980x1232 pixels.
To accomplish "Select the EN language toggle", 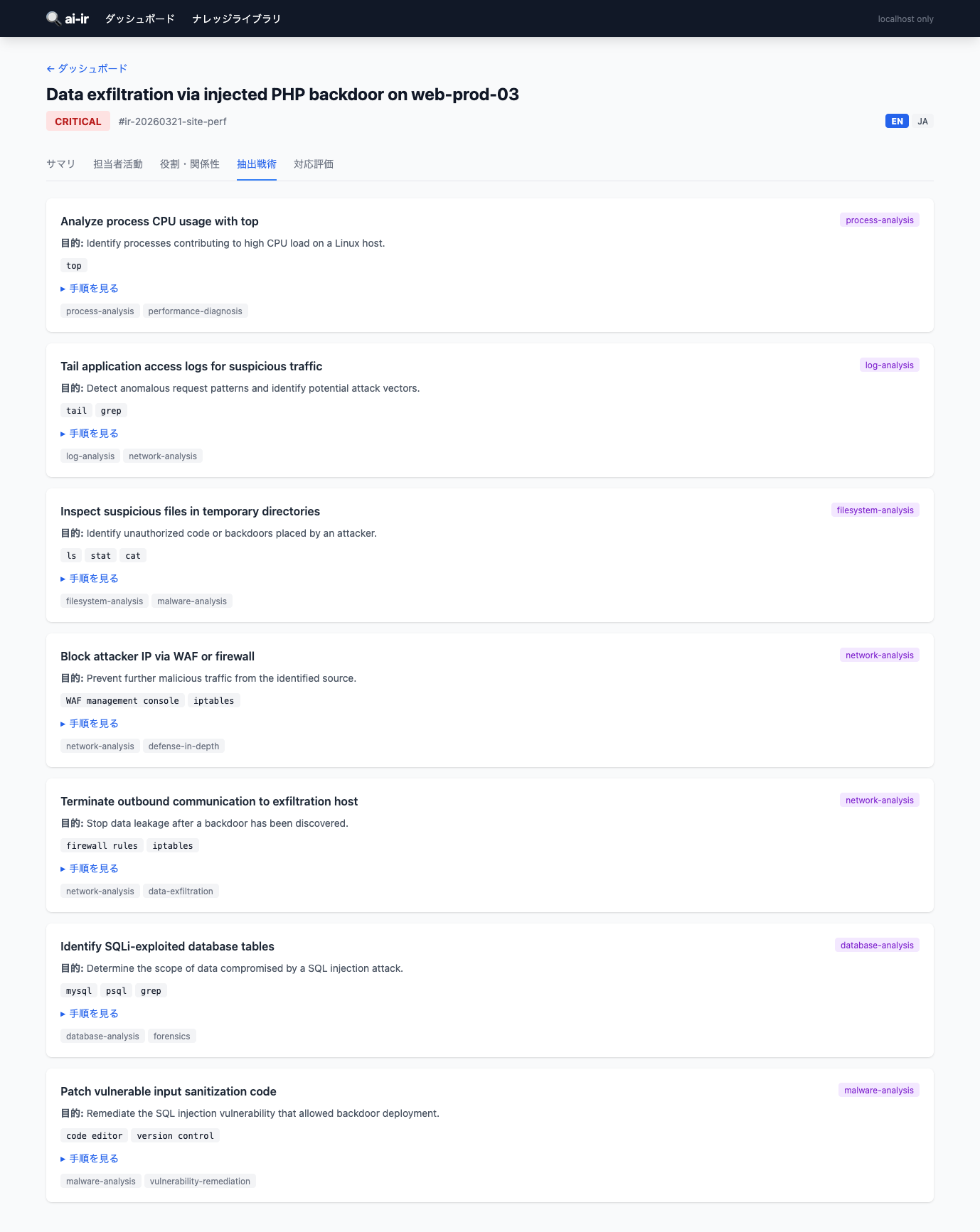I will coord(897,122).
